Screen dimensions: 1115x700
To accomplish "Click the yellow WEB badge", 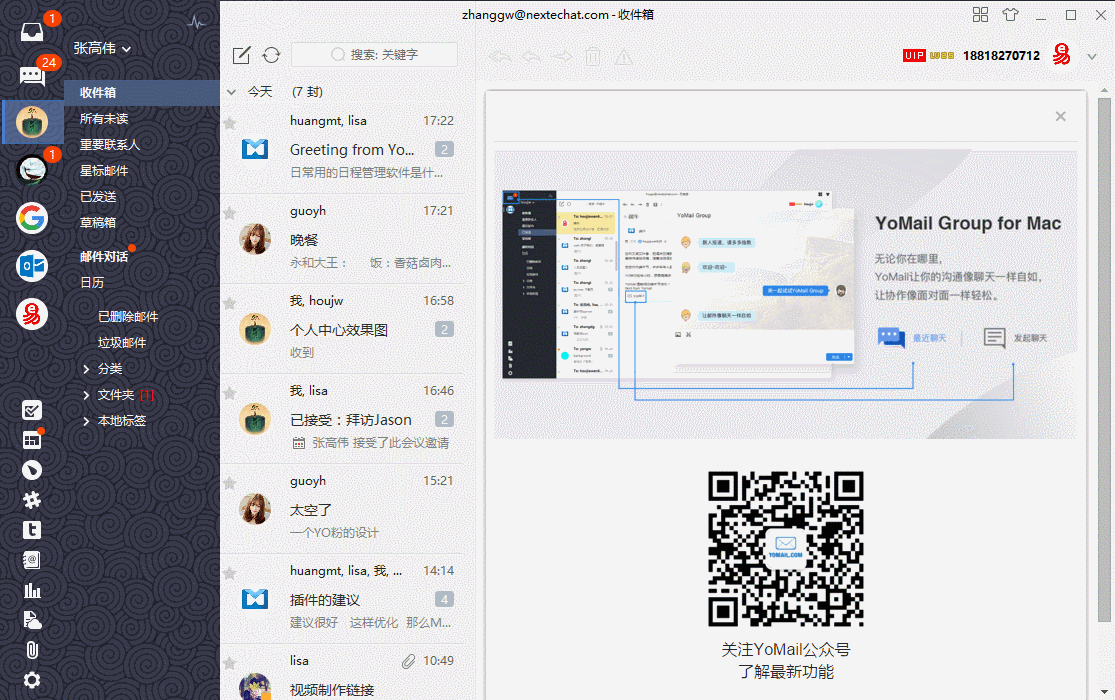I will 941,55.
